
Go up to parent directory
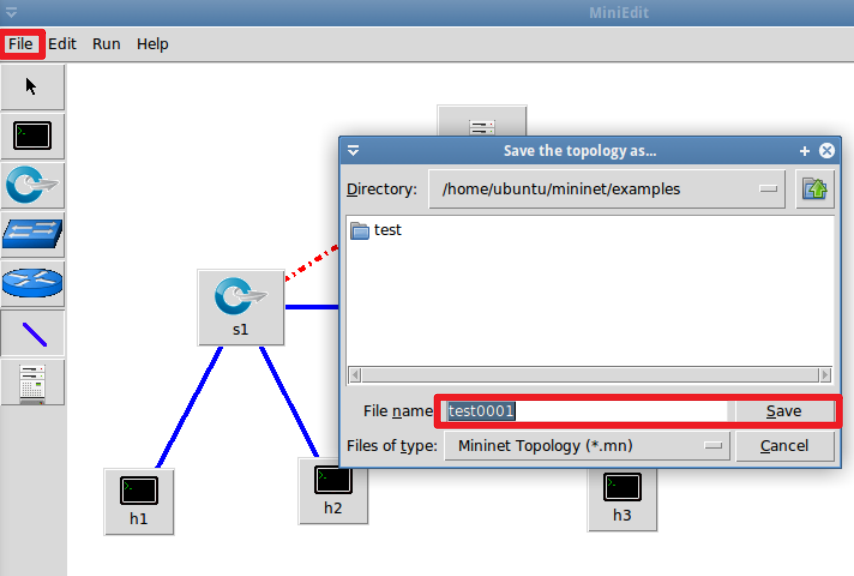(x=815, y=189)
